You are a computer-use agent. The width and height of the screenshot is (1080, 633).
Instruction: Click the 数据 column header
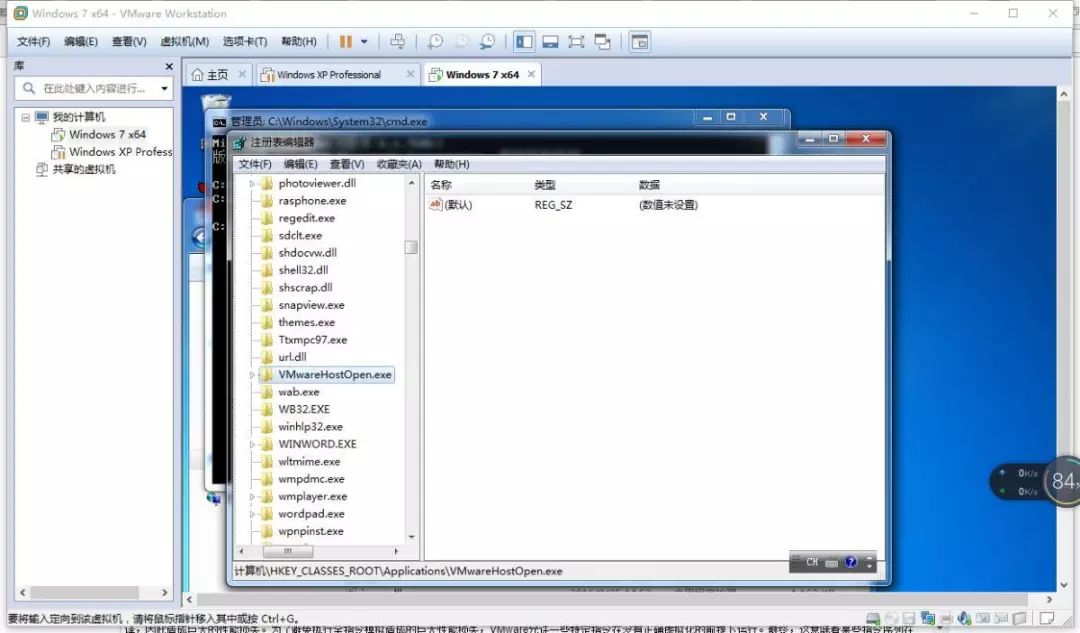(x=649, y=185)
